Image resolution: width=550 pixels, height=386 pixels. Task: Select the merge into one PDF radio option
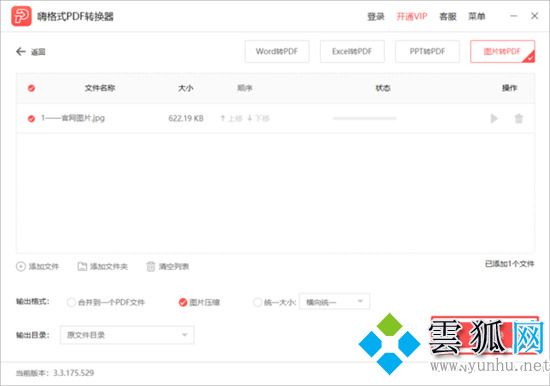coord(71,302)
